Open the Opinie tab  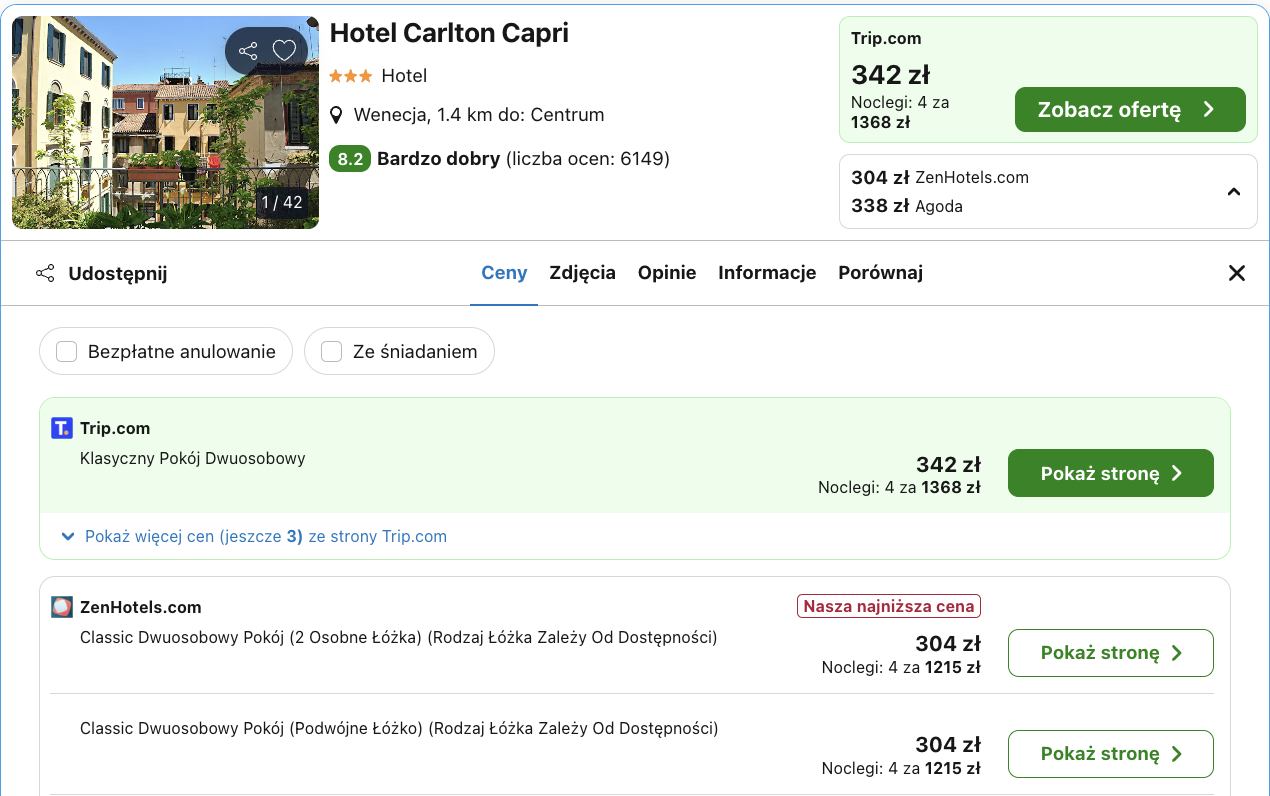coord(666,272)
